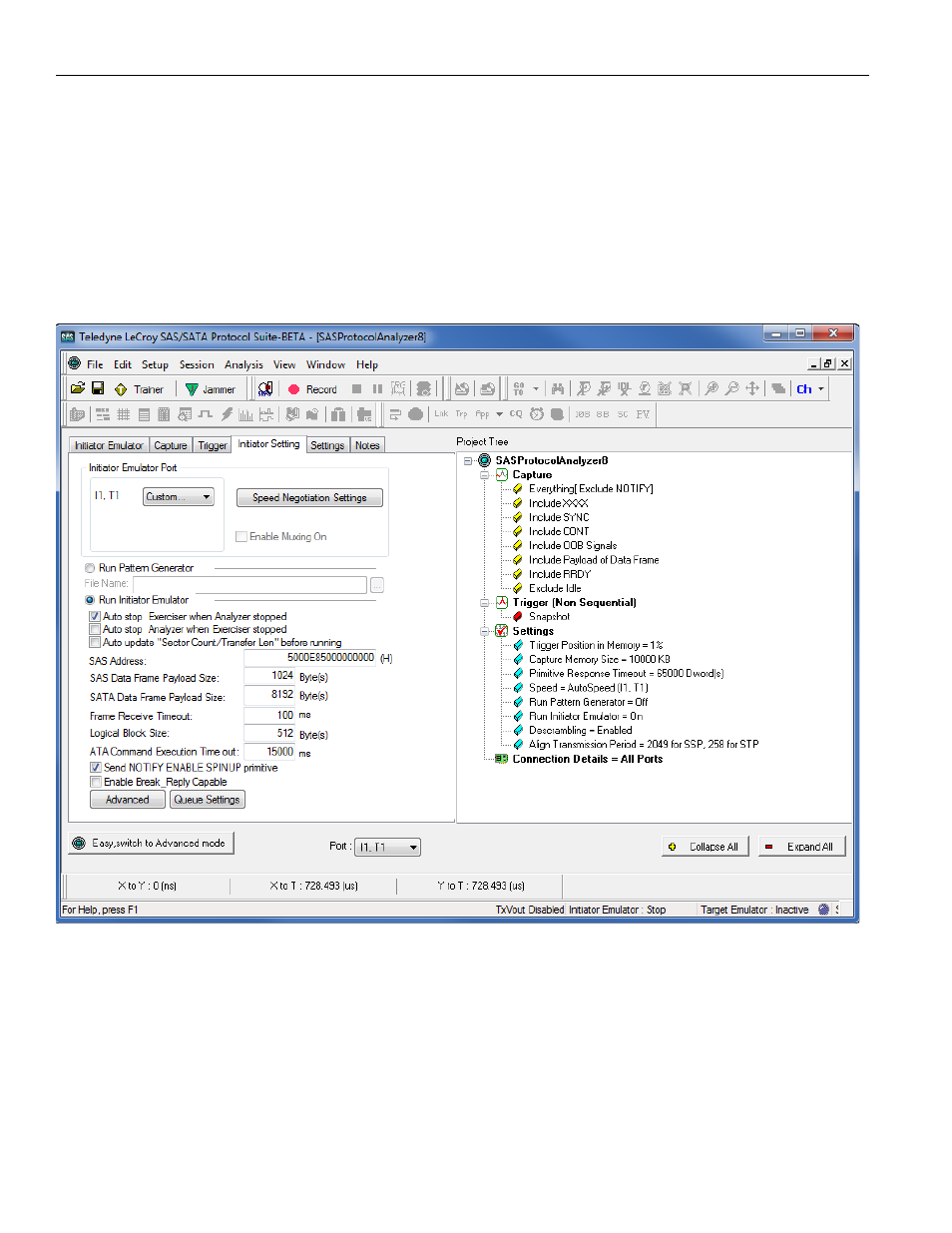The image size is (952, 1233).
Task: Click the alarm clock icon in second toolbar
Action: point(537,413)
